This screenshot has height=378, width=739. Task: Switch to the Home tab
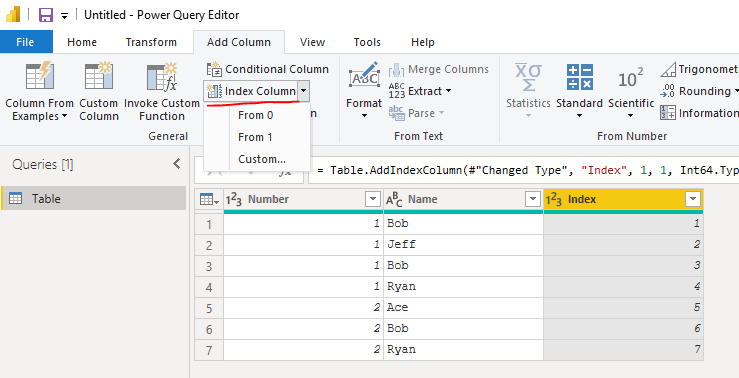(x=82, y=42)
